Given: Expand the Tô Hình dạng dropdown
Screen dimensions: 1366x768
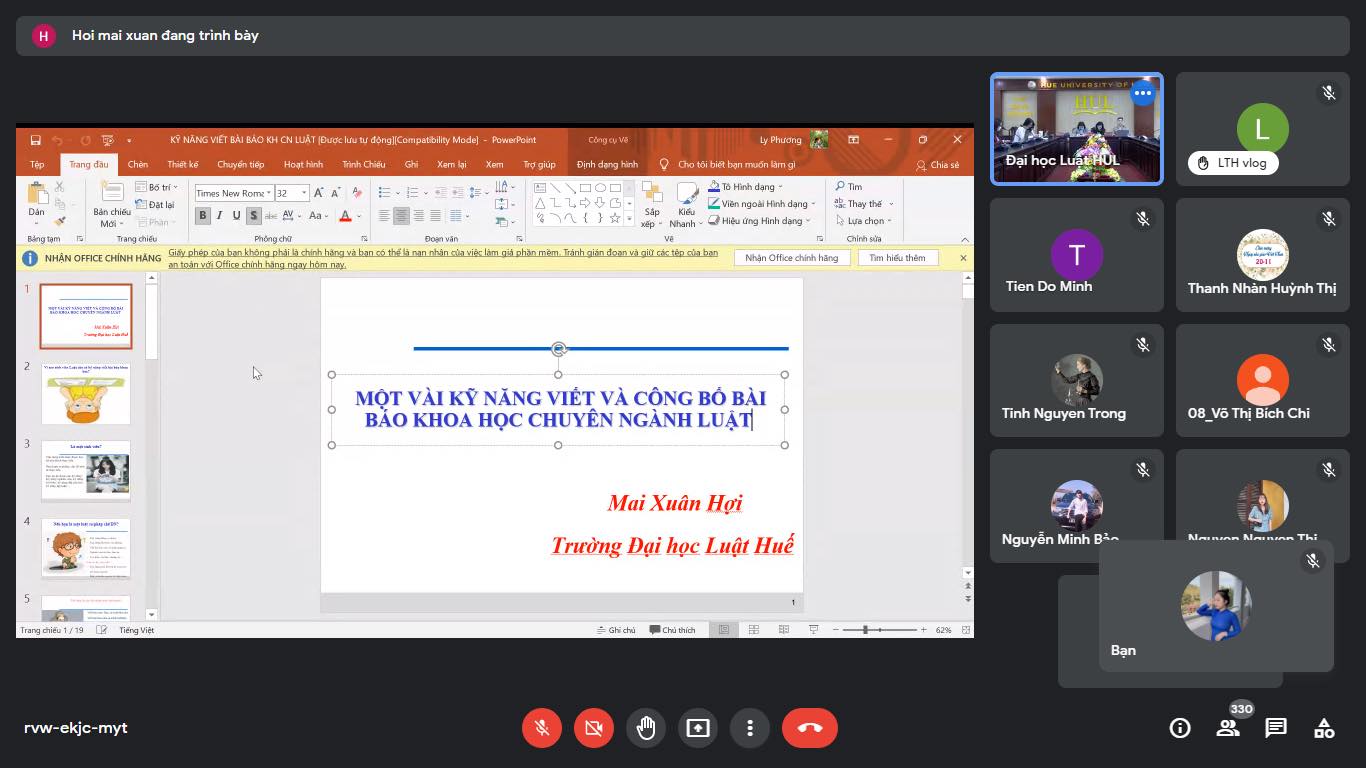Looking at the screenshot, I should click(x=780, y=187).
